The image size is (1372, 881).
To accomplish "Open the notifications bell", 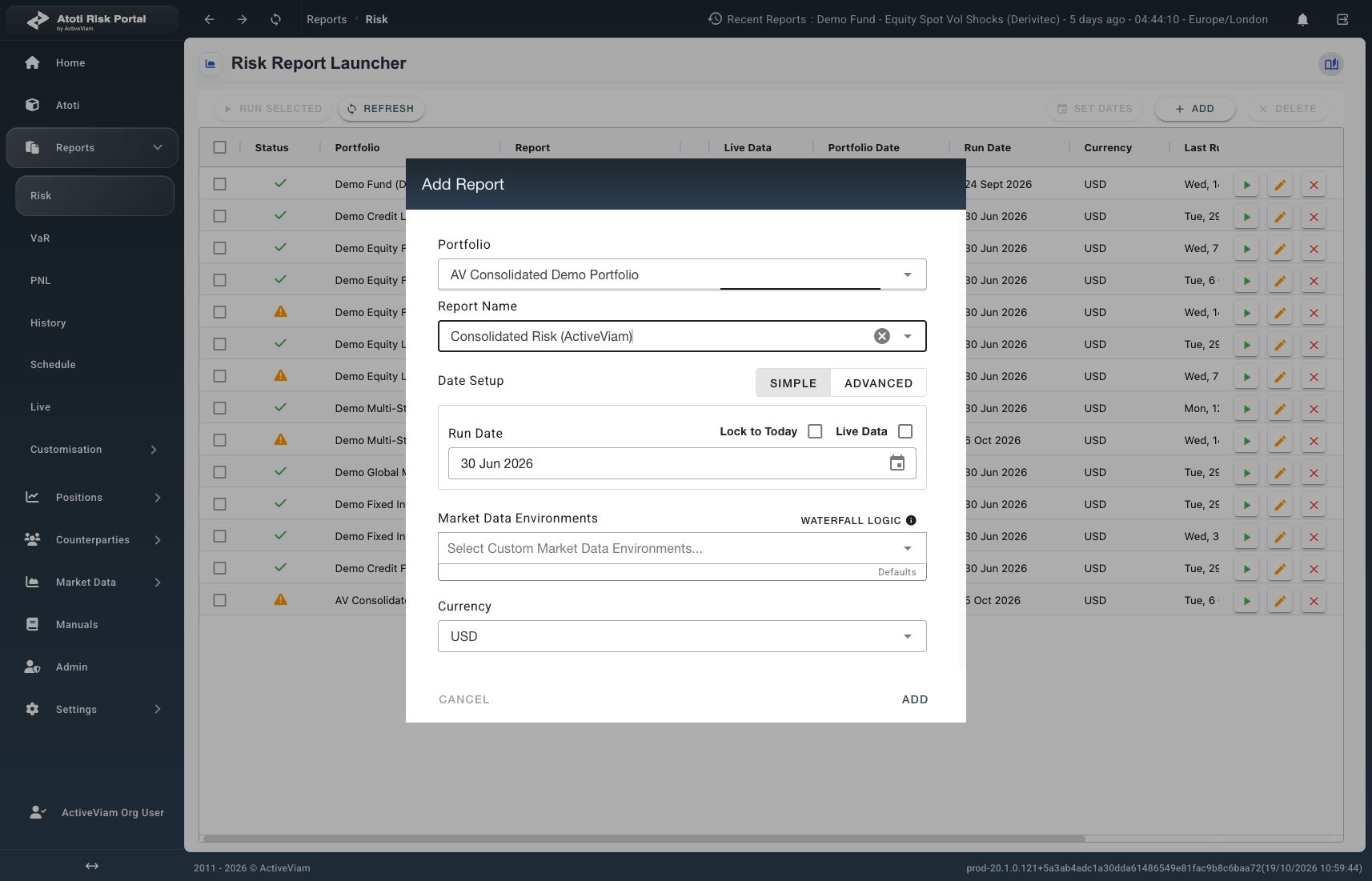I will [1302, 19].
